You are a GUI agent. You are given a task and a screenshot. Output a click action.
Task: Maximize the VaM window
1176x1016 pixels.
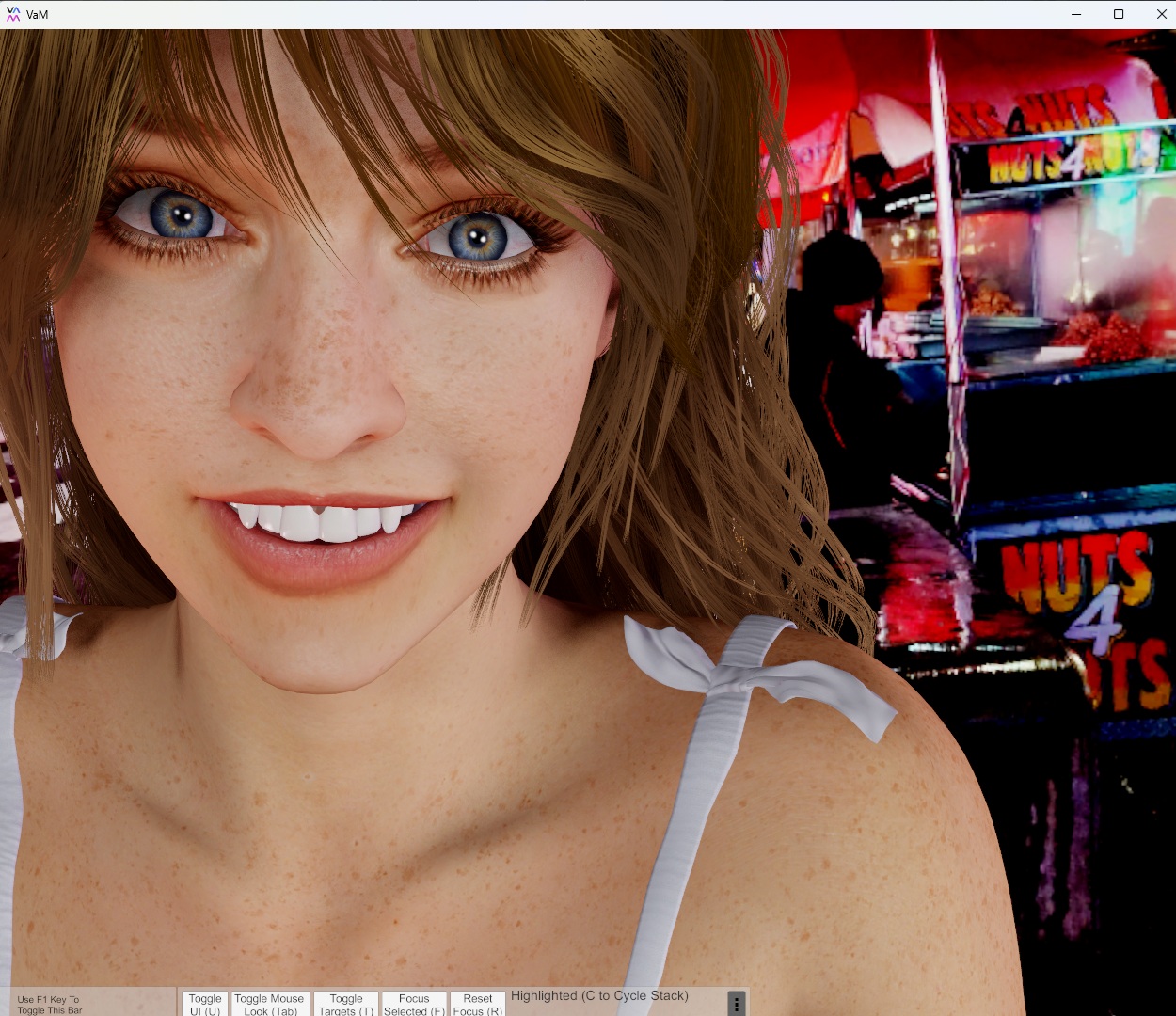(x=1119, y=14)
